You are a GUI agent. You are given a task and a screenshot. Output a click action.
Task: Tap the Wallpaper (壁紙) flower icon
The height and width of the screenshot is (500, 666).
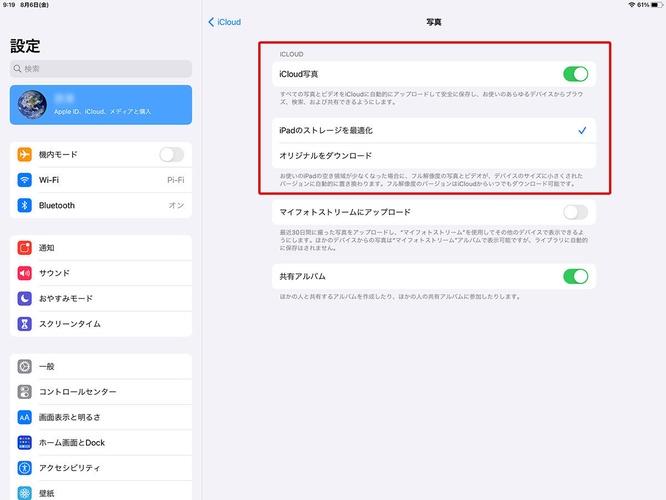[x=25, y=493]
